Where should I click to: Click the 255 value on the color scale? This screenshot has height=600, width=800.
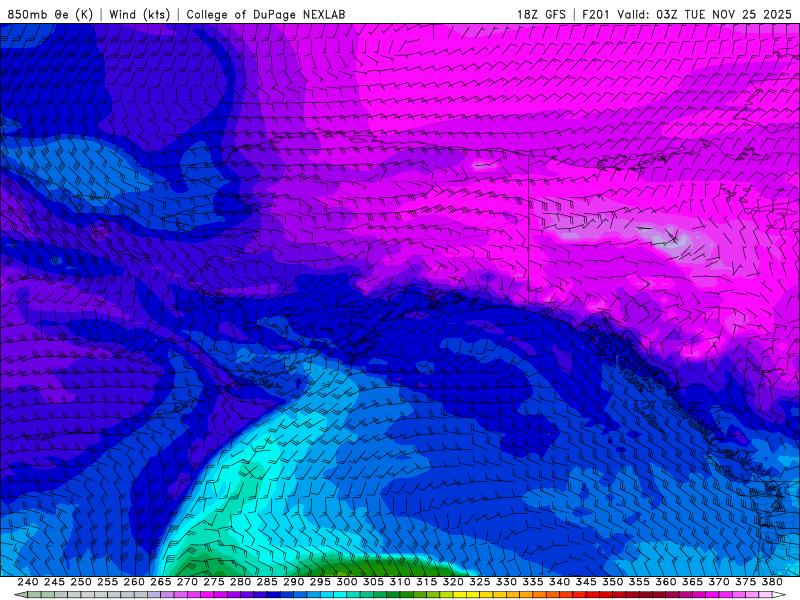pyautogui.click(x=107, y=582)
